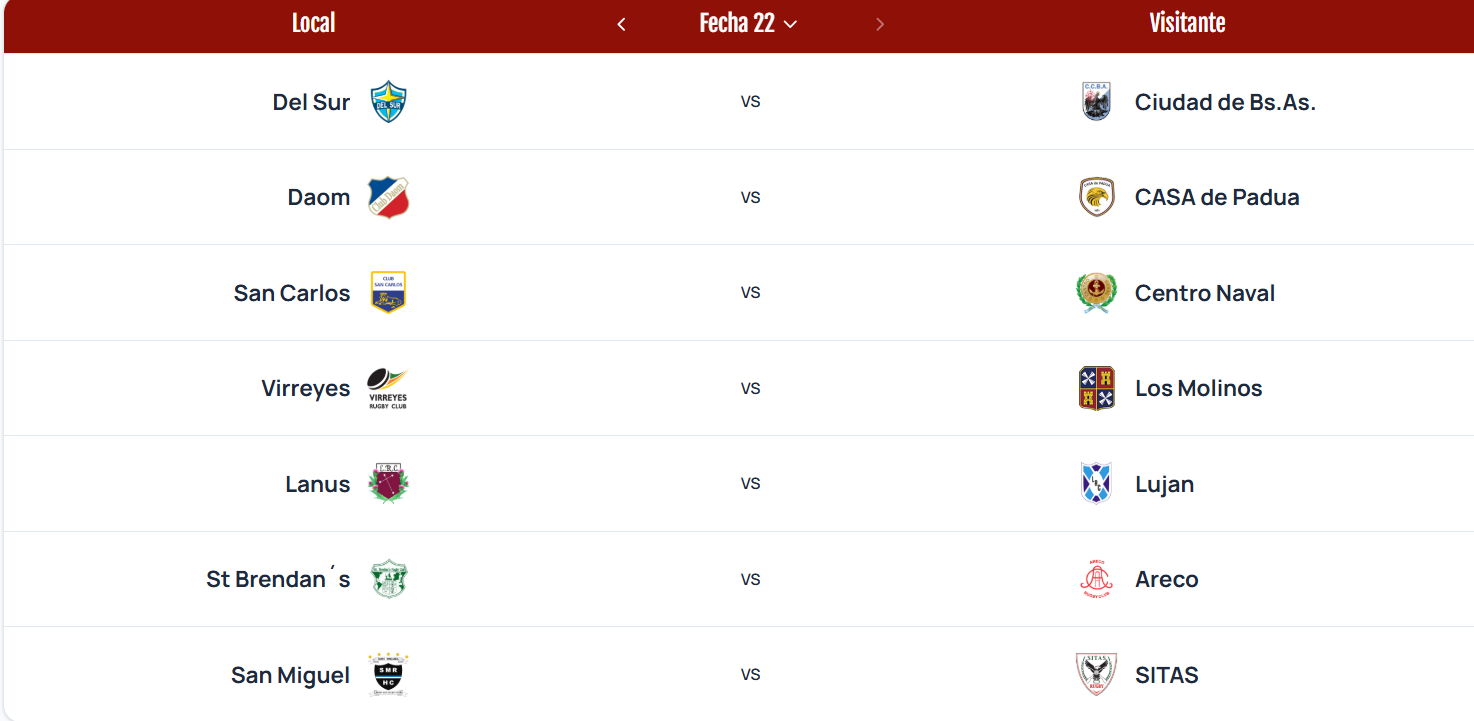
Task: Click the Lanus team emblem
Action: tap(388, 484)
